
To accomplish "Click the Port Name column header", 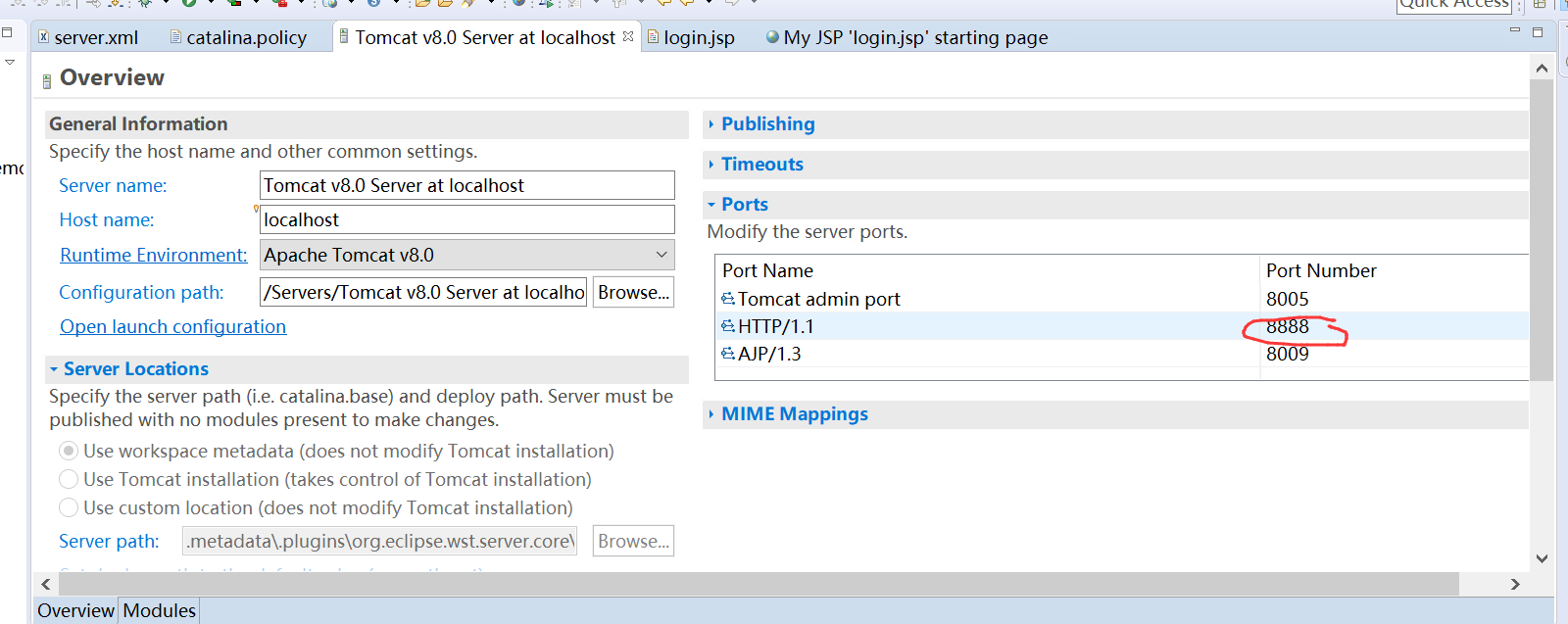I will [988, 270].
